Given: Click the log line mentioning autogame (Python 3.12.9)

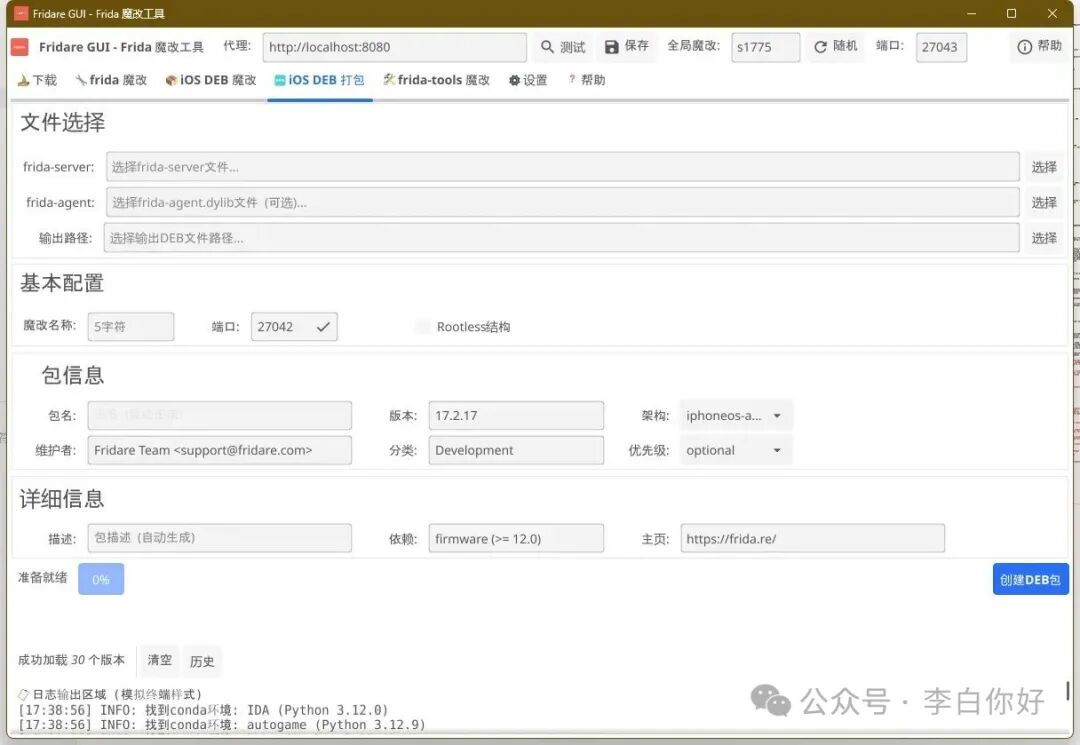Looking at the screenshot, I should click(x=222, y=724).
